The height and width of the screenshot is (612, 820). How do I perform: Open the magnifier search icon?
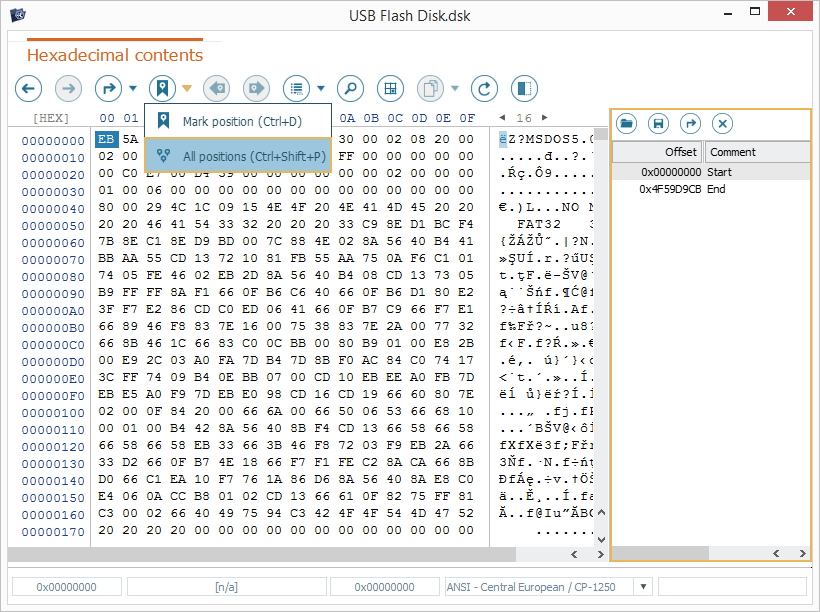click(x=350, y=88)
